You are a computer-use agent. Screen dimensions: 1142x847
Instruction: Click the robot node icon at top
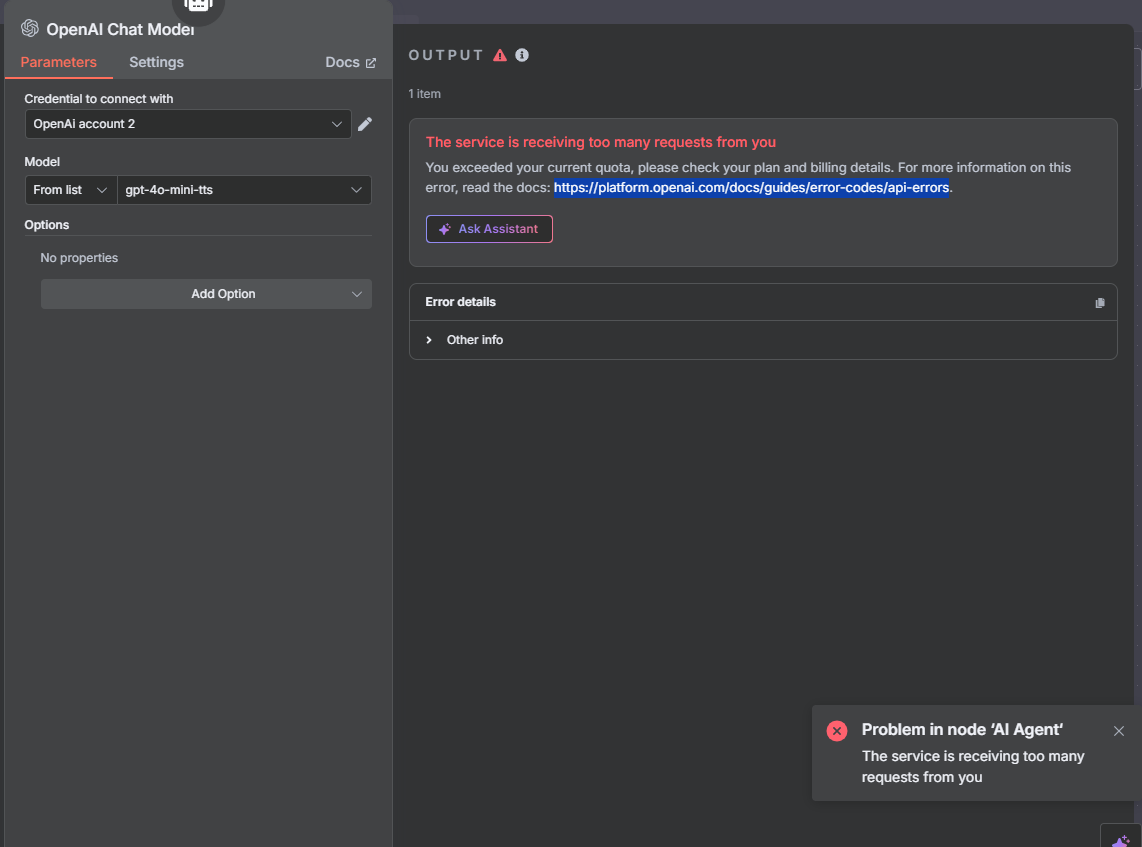point(198,7)
